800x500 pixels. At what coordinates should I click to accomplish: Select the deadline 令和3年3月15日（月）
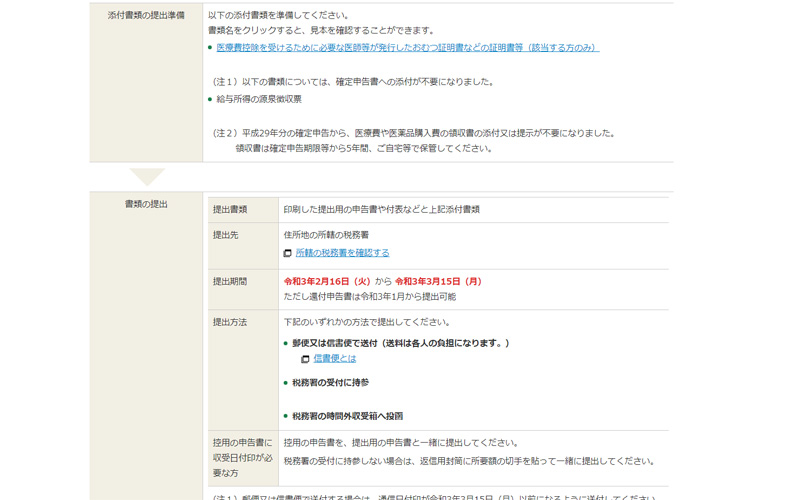[439, 281]
